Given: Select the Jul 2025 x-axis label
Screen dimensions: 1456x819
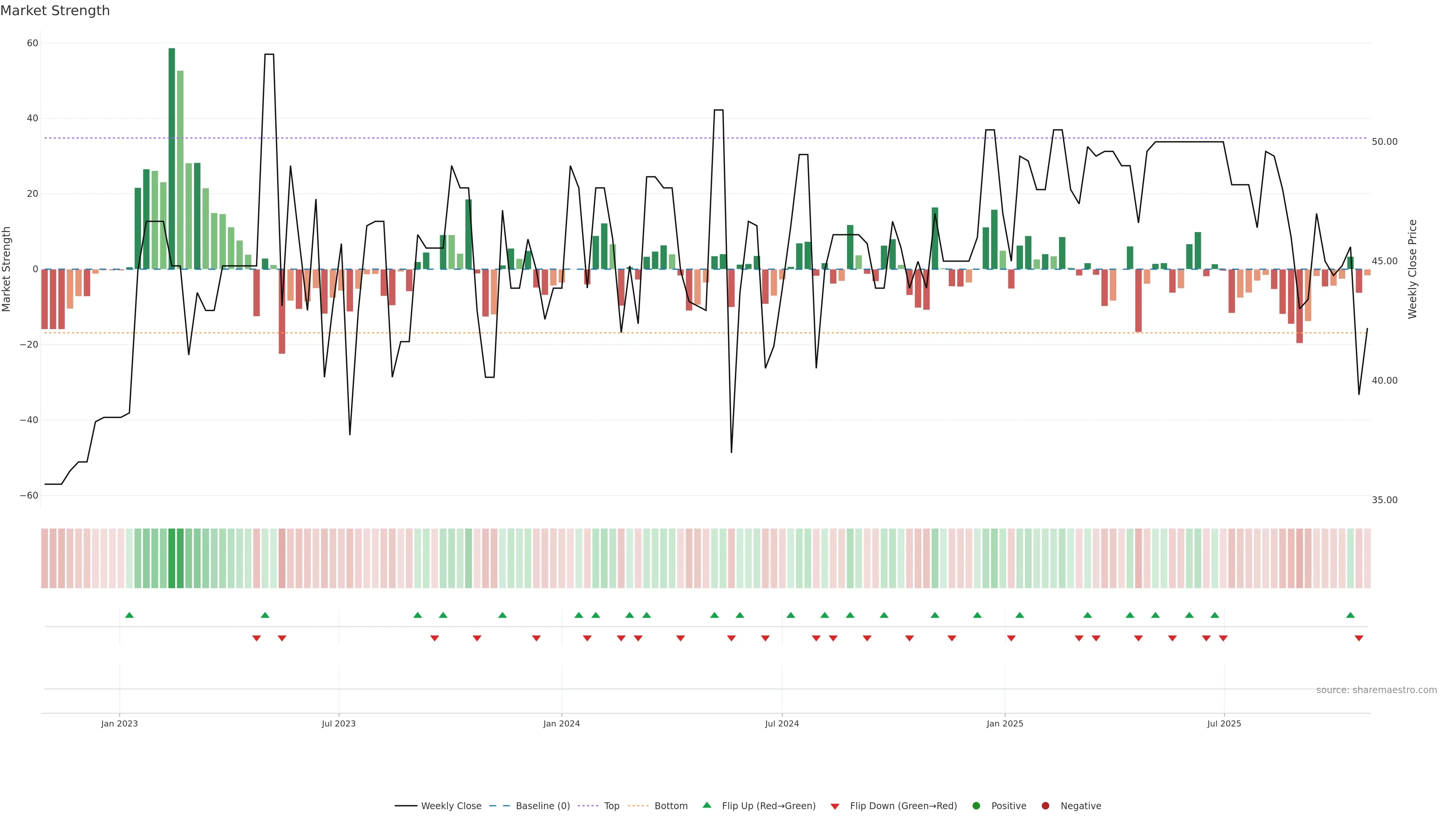Looking at the screenshot, I should (1224, 723).
